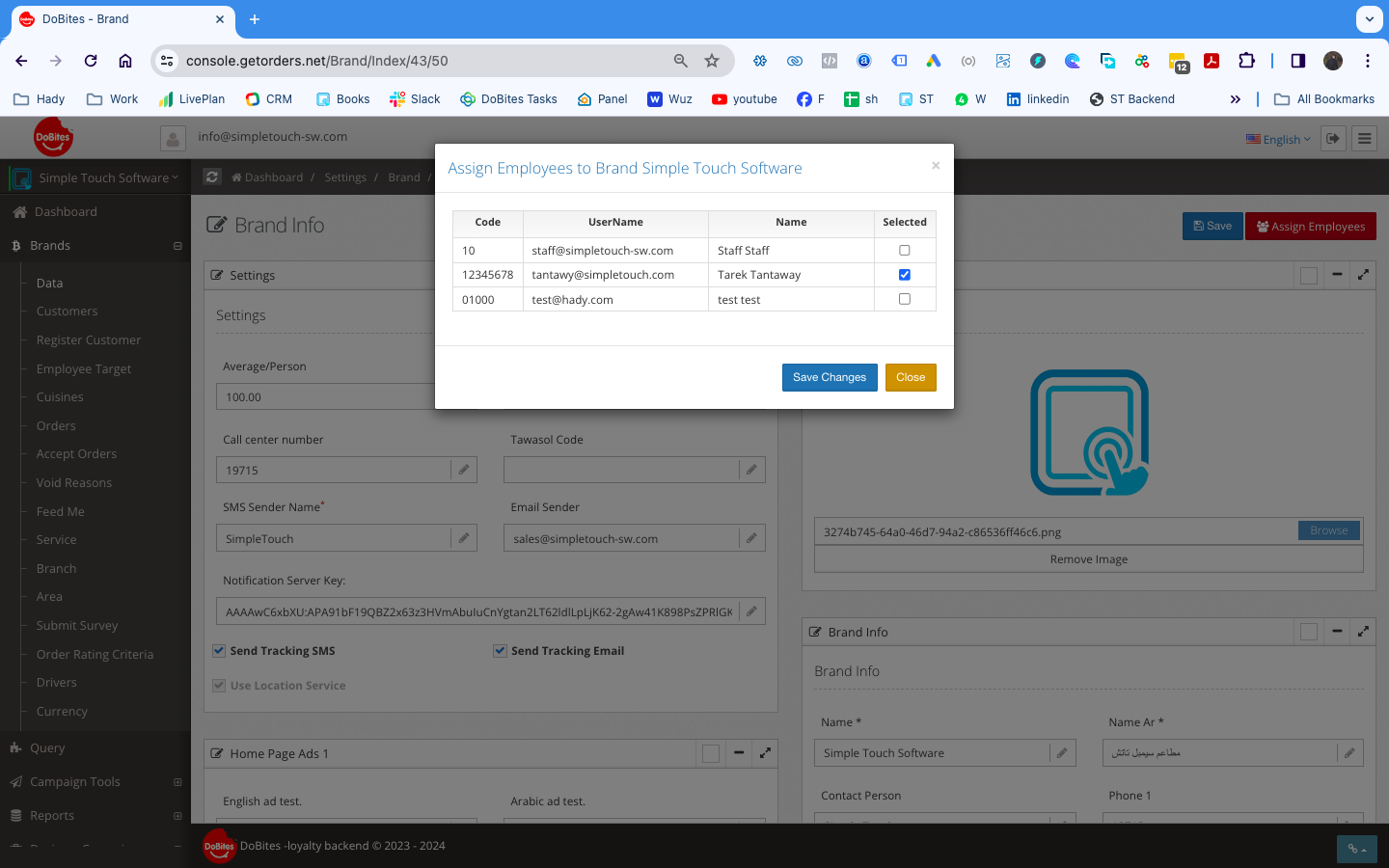Click the edit pencil for the Name field

coord(1062,753)
